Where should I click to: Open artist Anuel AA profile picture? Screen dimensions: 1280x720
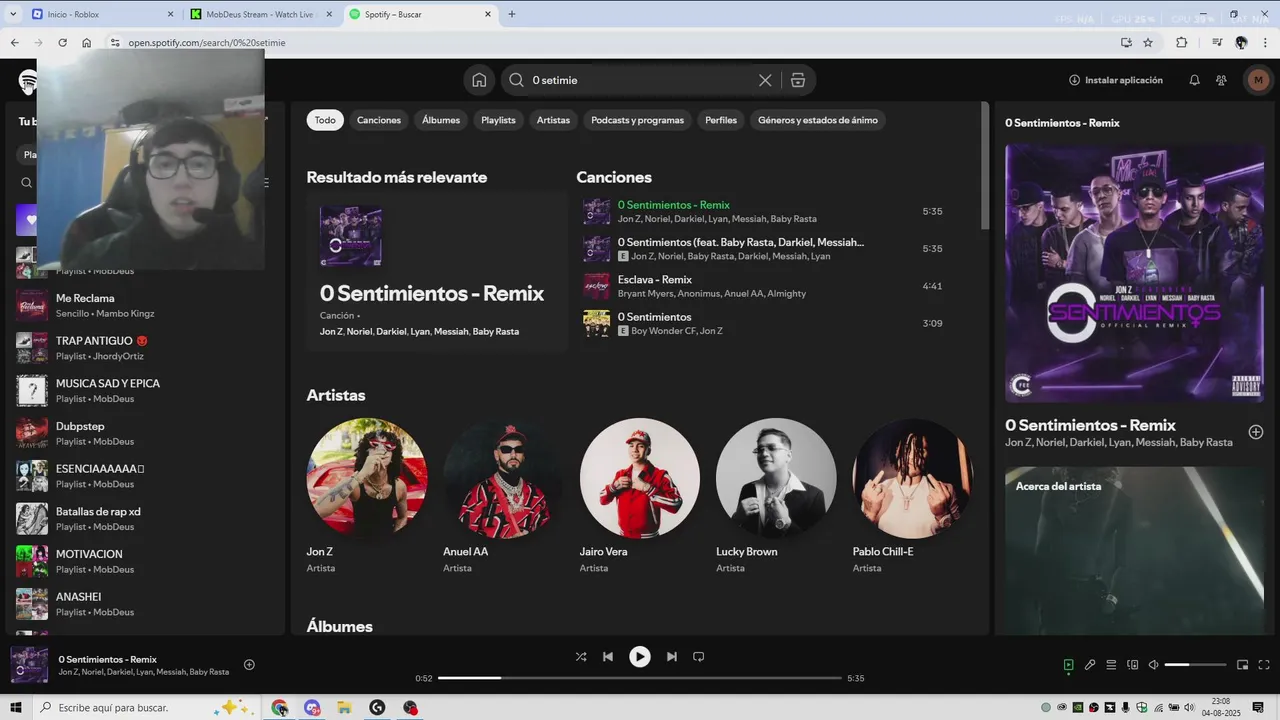503,478
